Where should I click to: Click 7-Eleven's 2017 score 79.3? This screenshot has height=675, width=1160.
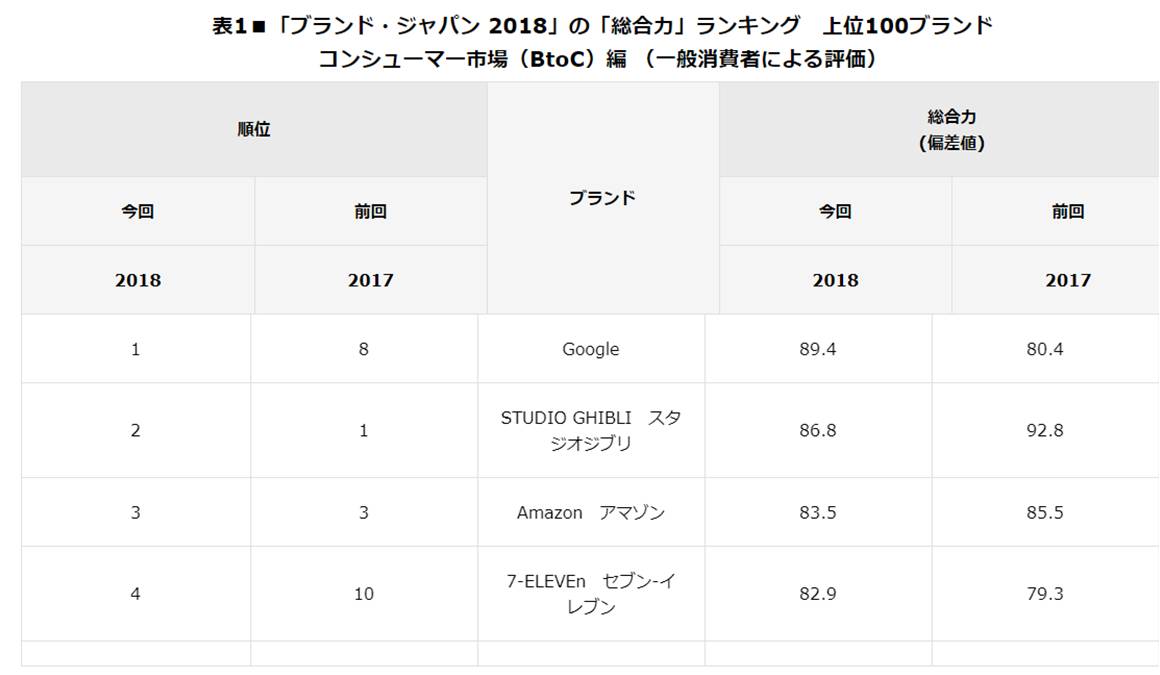point(1045,594)
